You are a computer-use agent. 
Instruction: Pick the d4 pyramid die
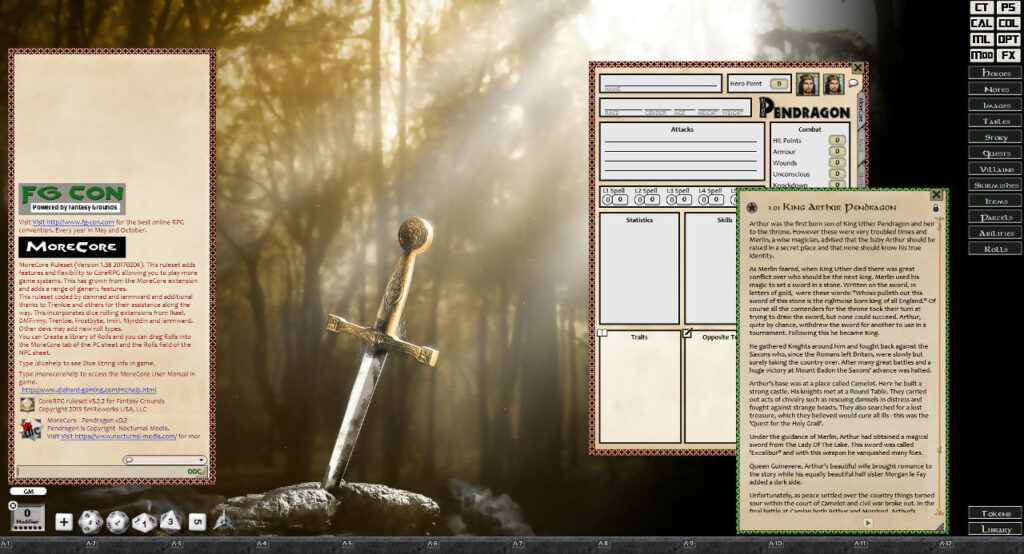click(x=223, y=520)
